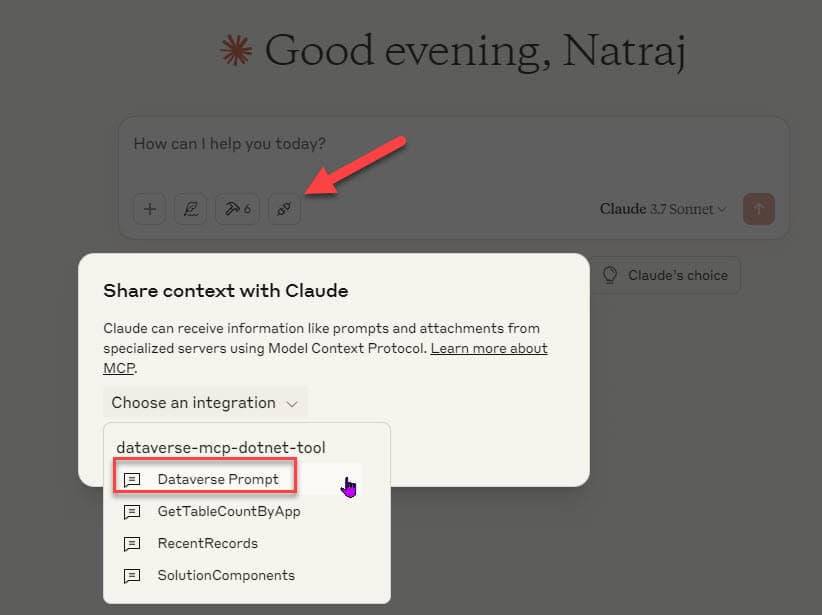This screenshot has height=615, width=822.
Task: Open the Choose an integration dropdown
Action: [205, 403]
